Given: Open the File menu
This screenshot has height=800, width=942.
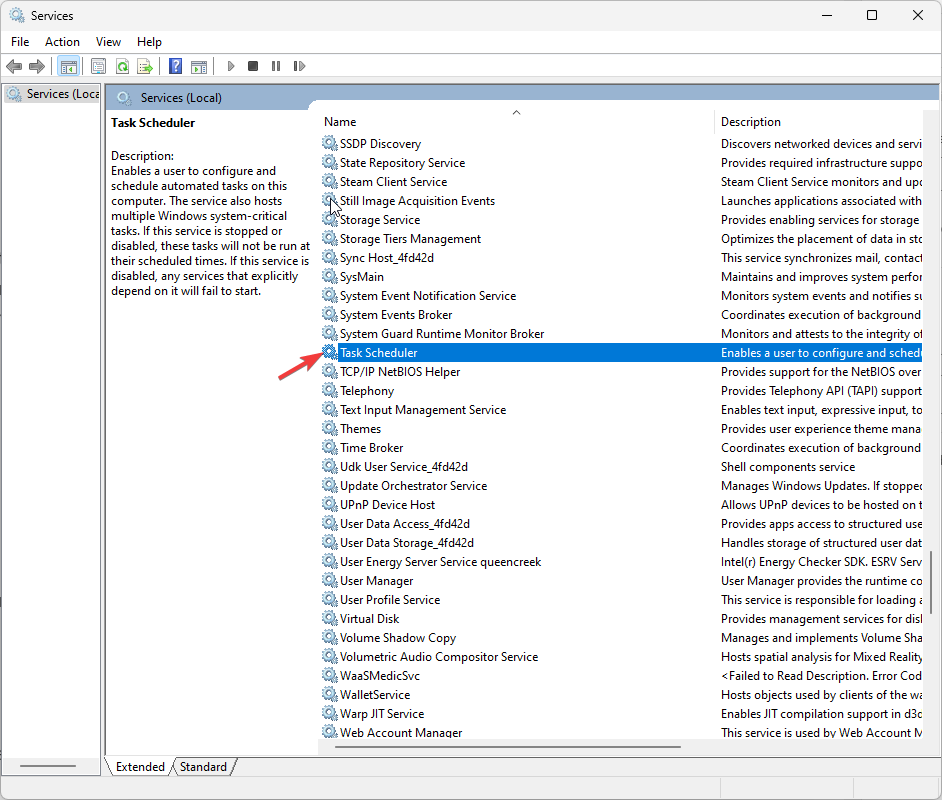Looking at the screenshot, I should 20,42.
